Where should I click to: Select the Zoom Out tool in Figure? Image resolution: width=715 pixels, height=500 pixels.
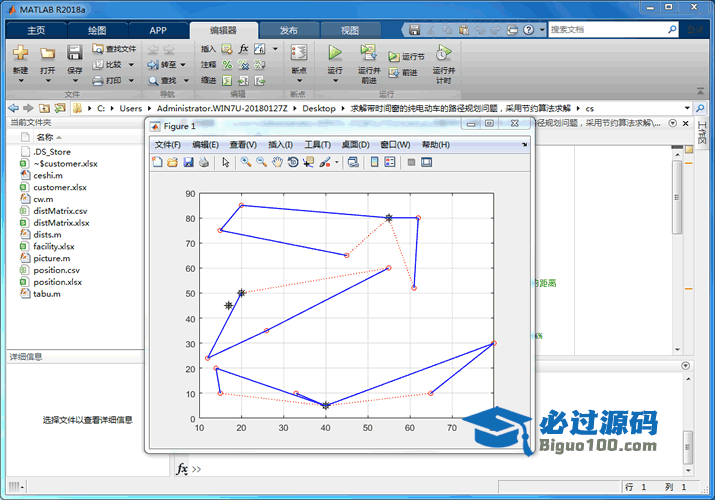click(x=262, y=162)
